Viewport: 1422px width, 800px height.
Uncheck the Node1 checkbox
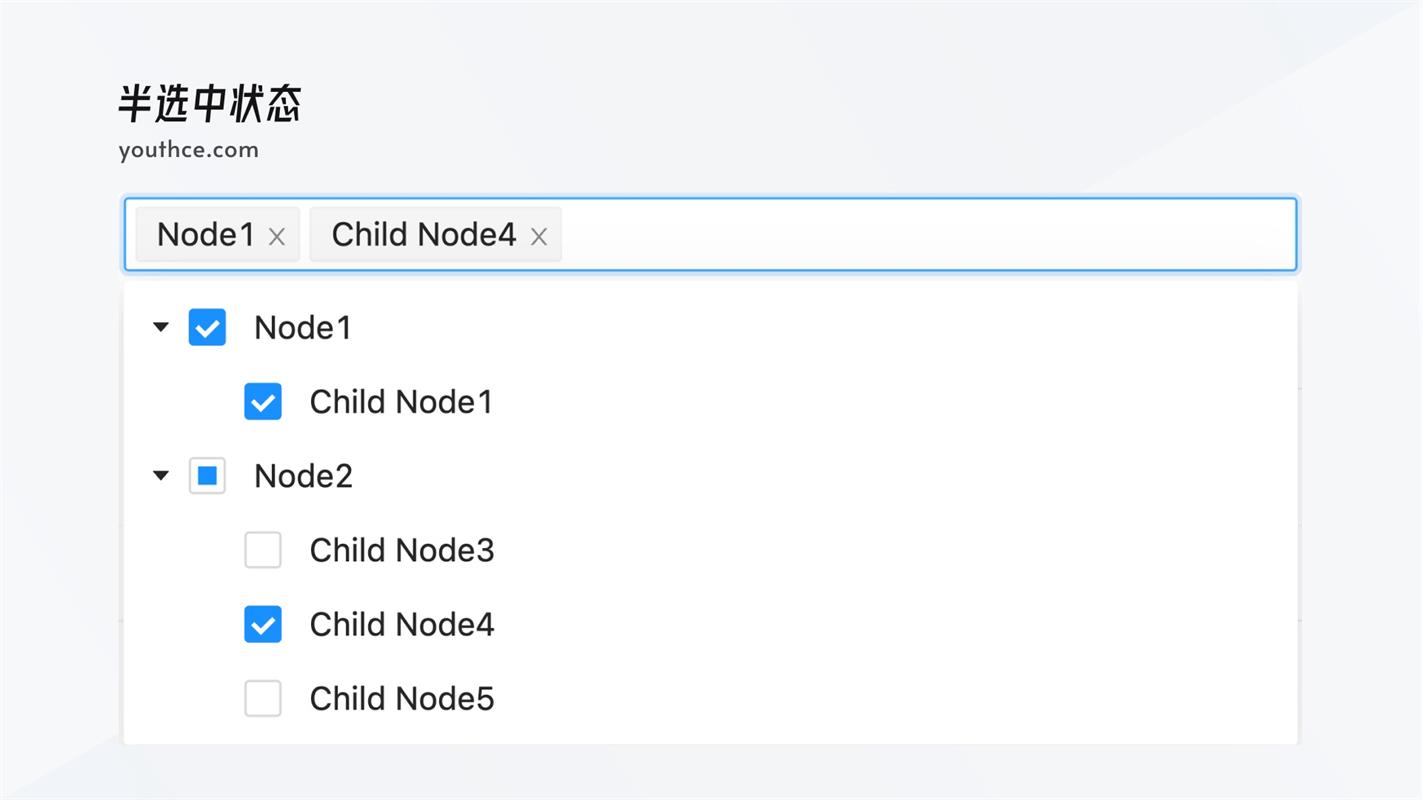pos(207,327)
